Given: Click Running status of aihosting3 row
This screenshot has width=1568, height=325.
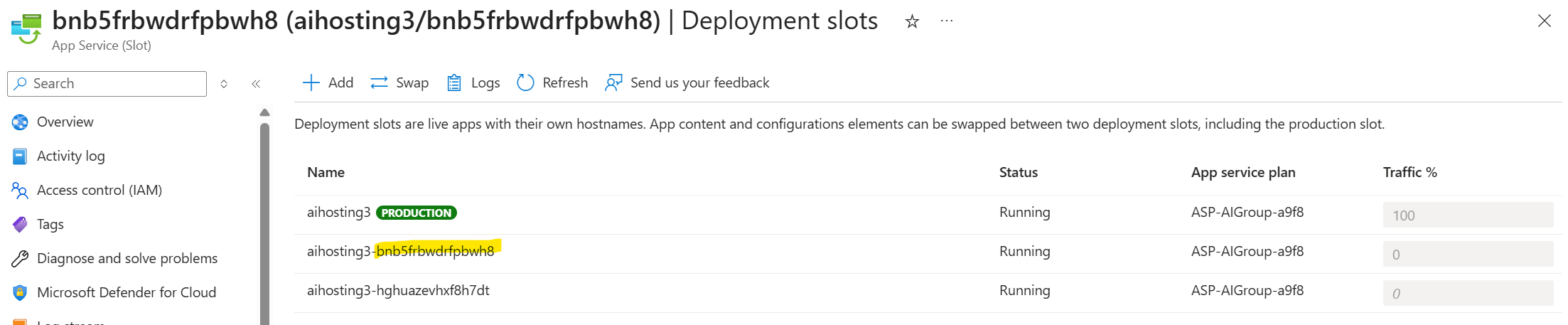Looking at the screenshot, I should pyautogui.click(x=1024, y=212).
